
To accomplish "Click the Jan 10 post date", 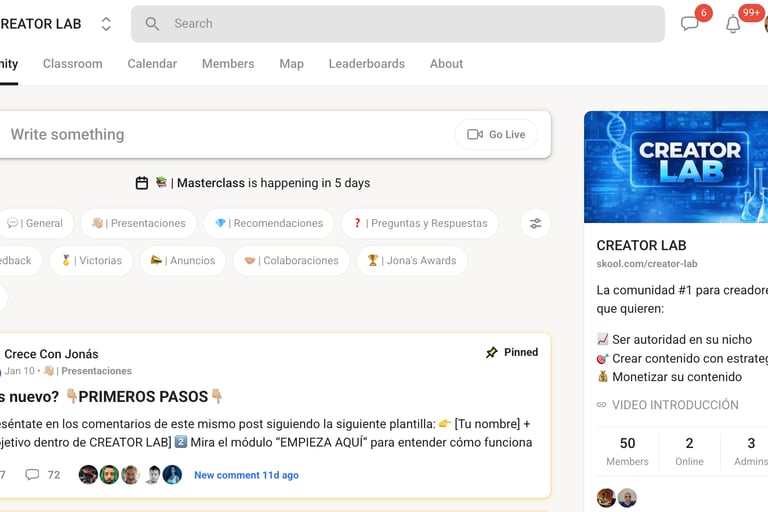I will click(19, 371).
